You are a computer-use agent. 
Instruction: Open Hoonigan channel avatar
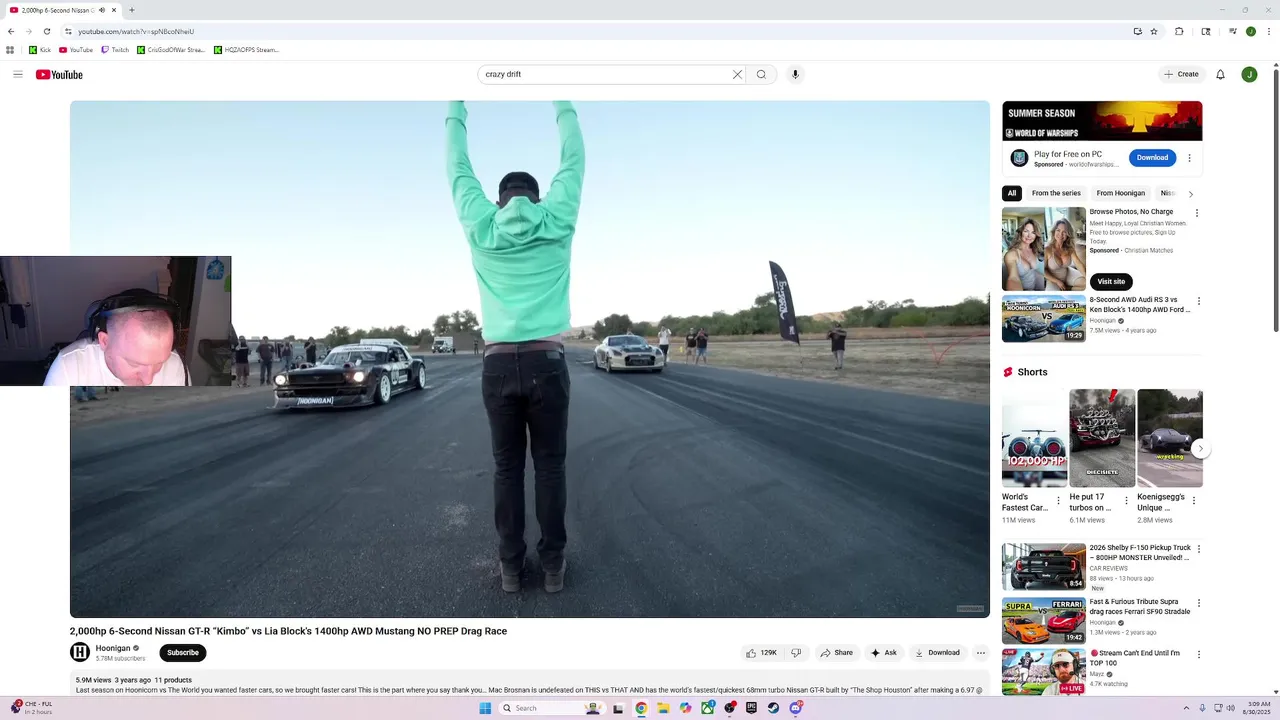tap(80, 653)
